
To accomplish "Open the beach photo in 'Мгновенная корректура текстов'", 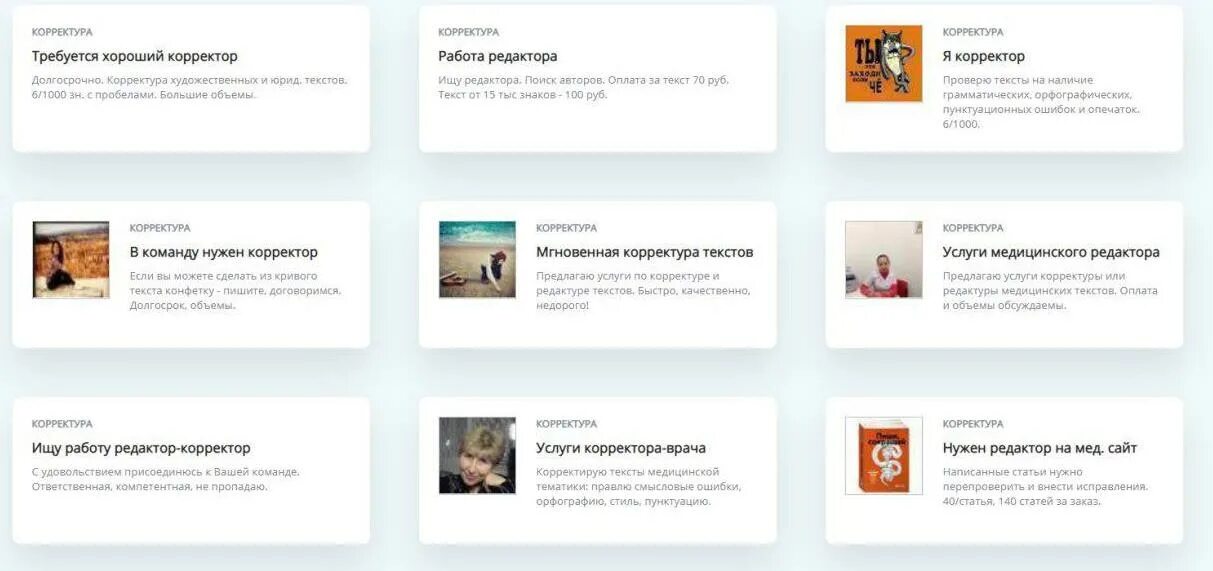I will point(477,260).
